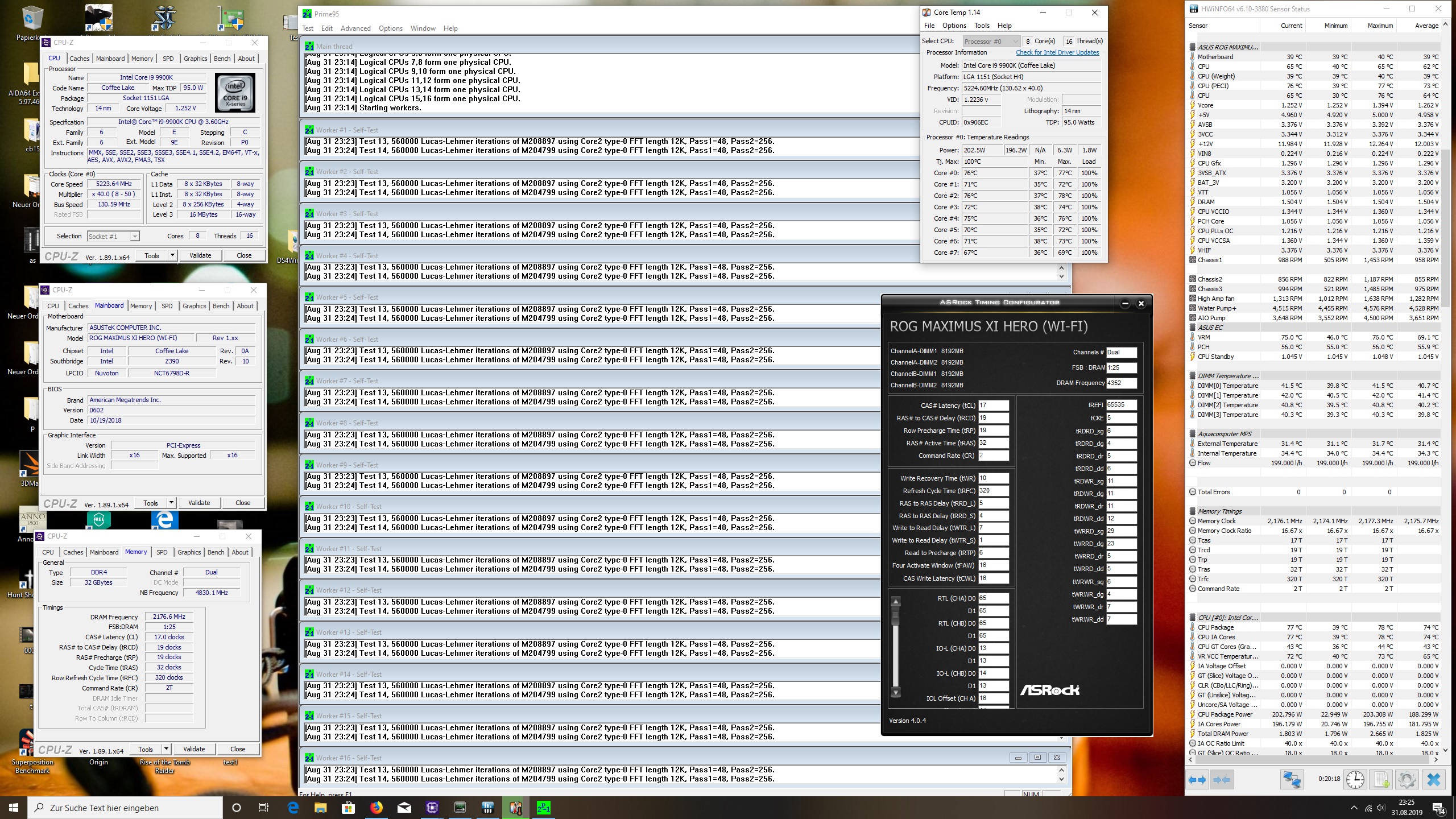1456x819 pixels.
Task: Open Bench tab in CPU-Z Mainboard window
Action: 221,306
